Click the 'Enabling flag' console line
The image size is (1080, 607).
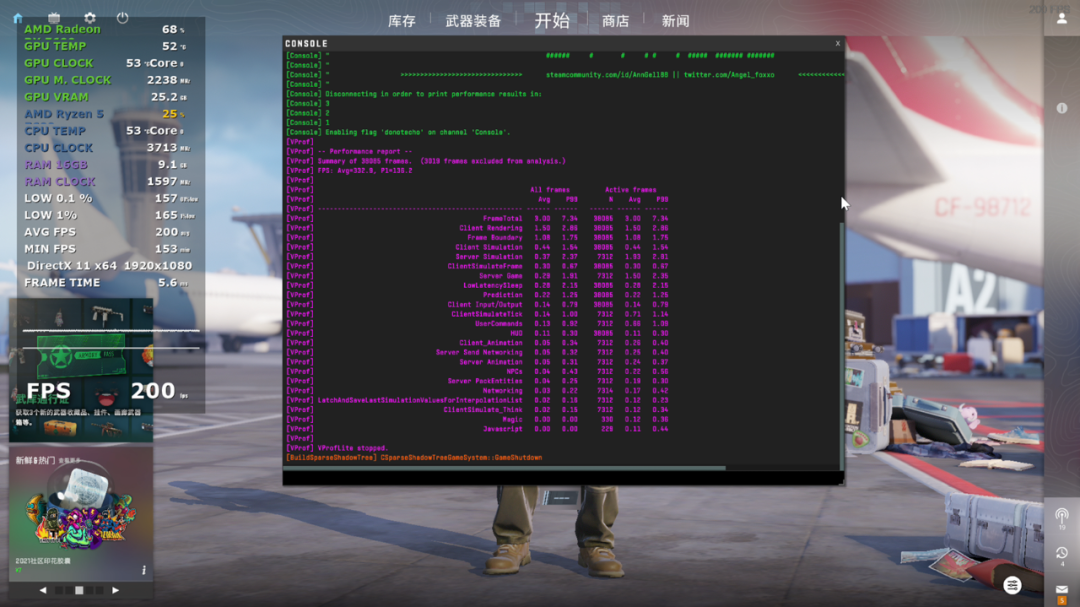[x=398, y=132]
